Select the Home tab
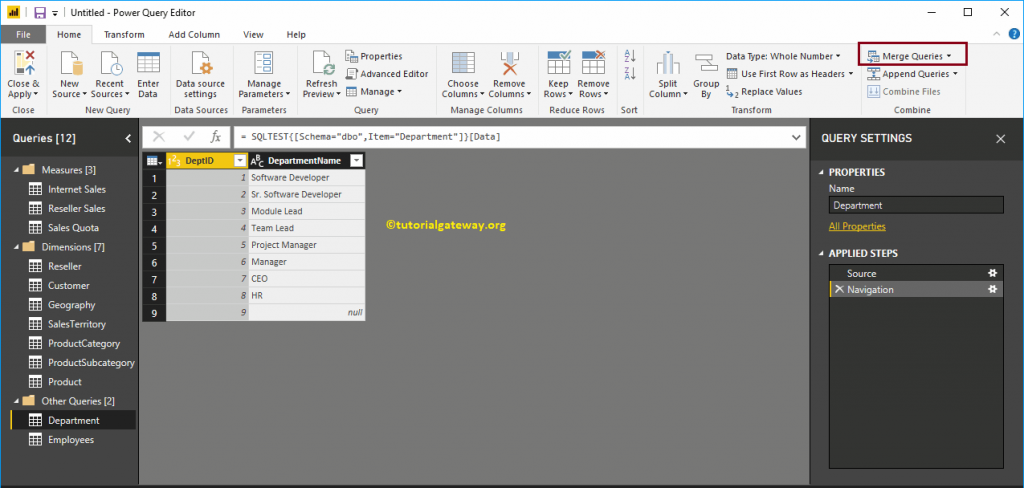 pyautogui.click(x=69, y=35)
